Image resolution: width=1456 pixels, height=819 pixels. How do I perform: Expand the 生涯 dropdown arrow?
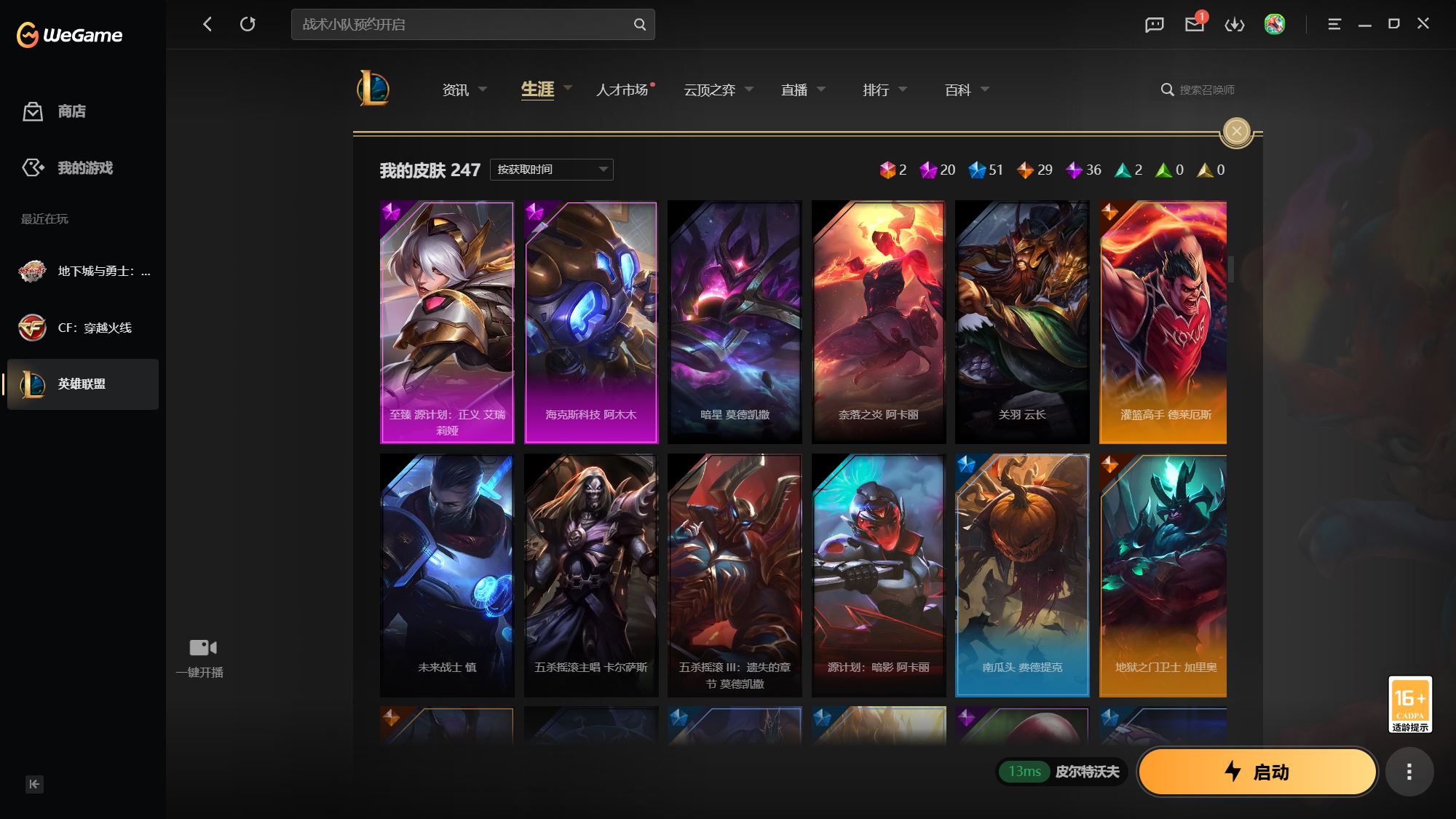pos(568,88)
